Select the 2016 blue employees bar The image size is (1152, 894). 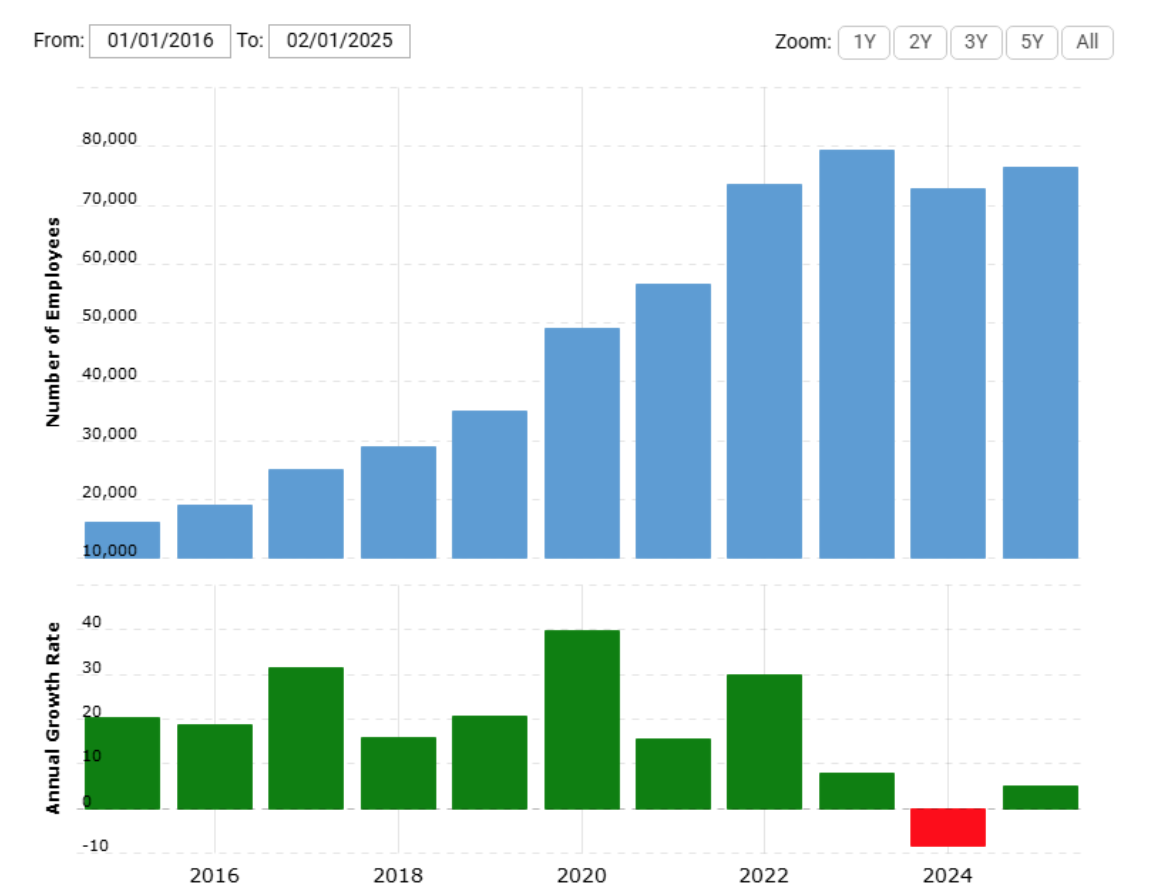tap(215, 531)
